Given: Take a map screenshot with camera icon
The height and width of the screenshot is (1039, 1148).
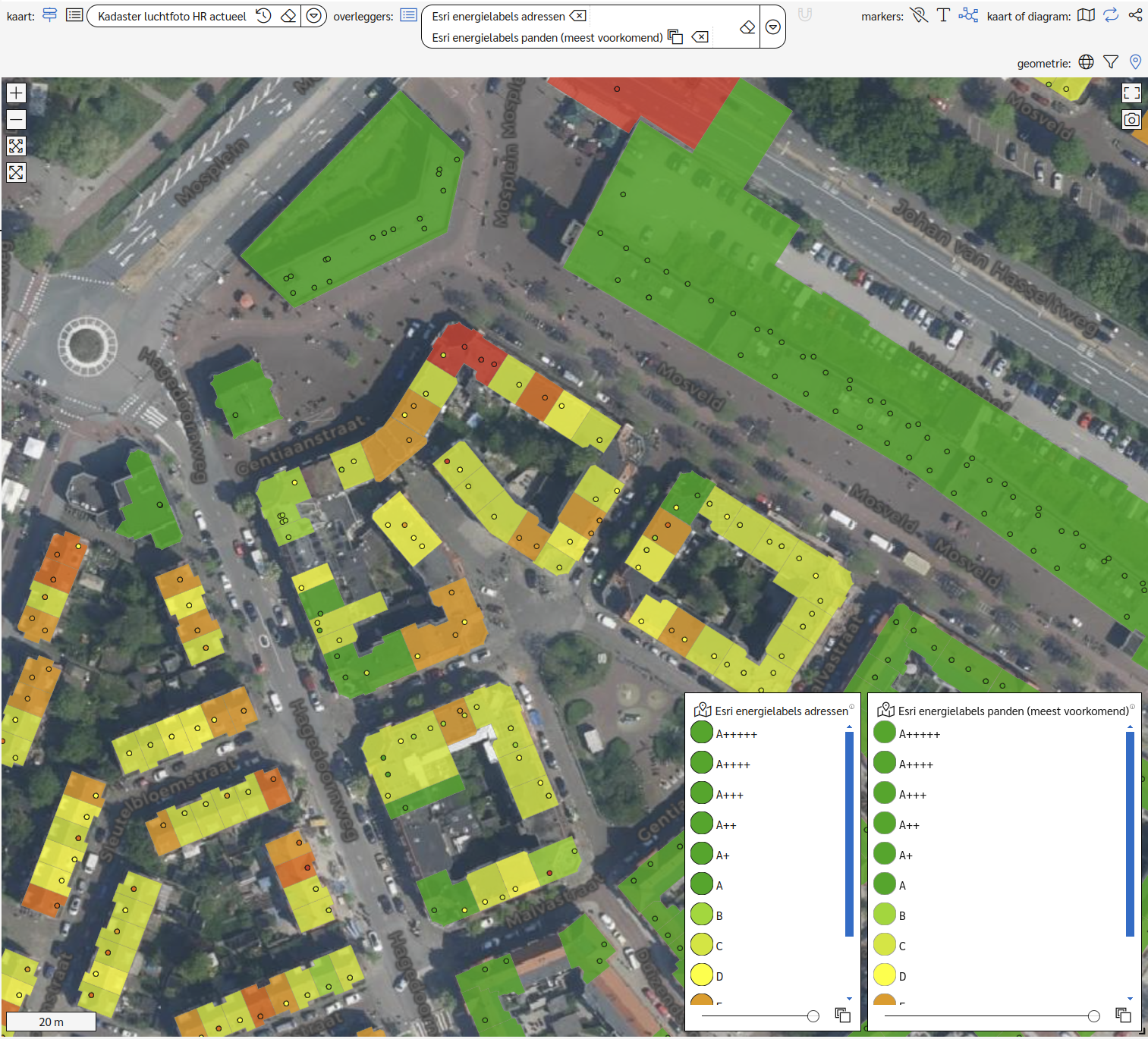Looking at the screenshot, I should pos(1131,120).
